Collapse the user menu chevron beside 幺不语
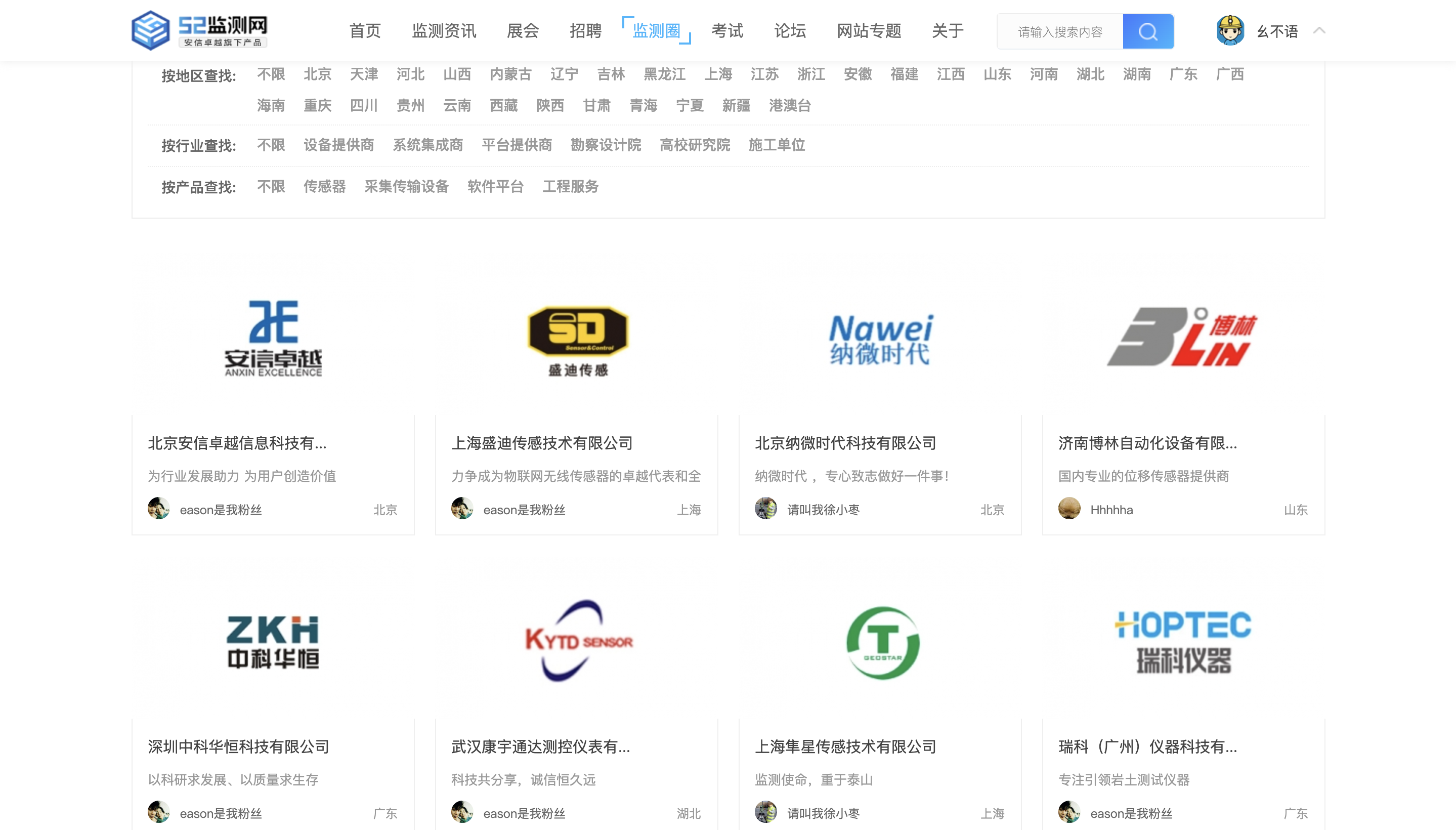This screenshot has height=830, width=1456. pos(1319,31)
